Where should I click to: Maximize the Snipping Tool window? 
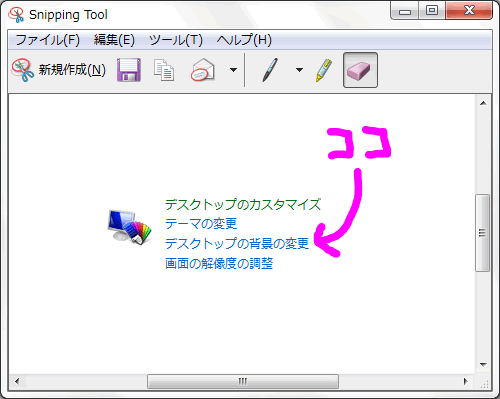coord(432,11)
